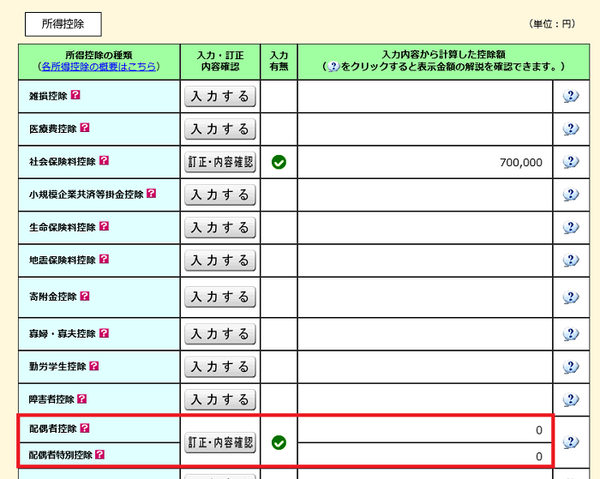This screenshot has height=479, width=600.
Task: Click 訂正・内容確認 button for 社会保険料控除
Action: 220,162
